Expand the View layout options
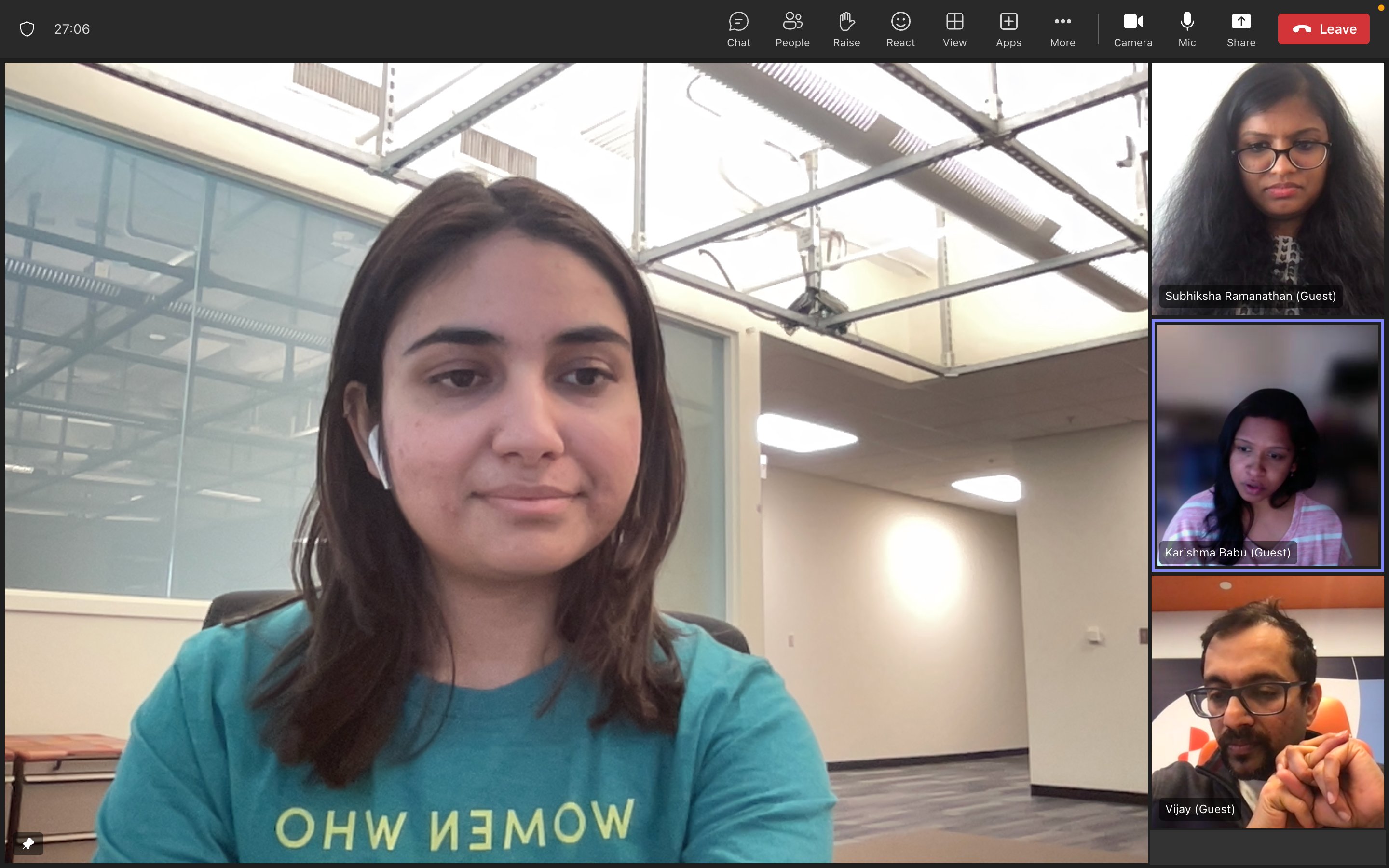Viewport: 1389px width, 868px height. point(954,29)
